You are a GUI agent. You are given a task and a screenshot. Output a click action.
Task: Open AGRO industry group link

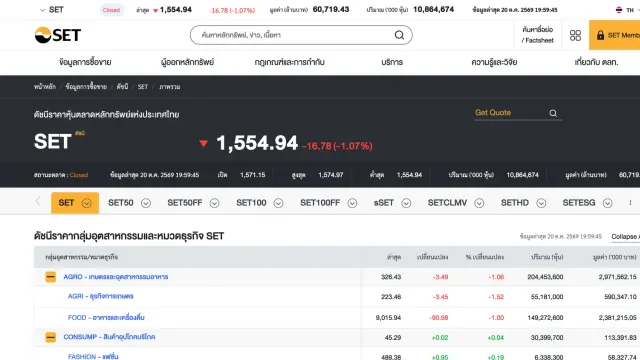(x=116, y=277)
